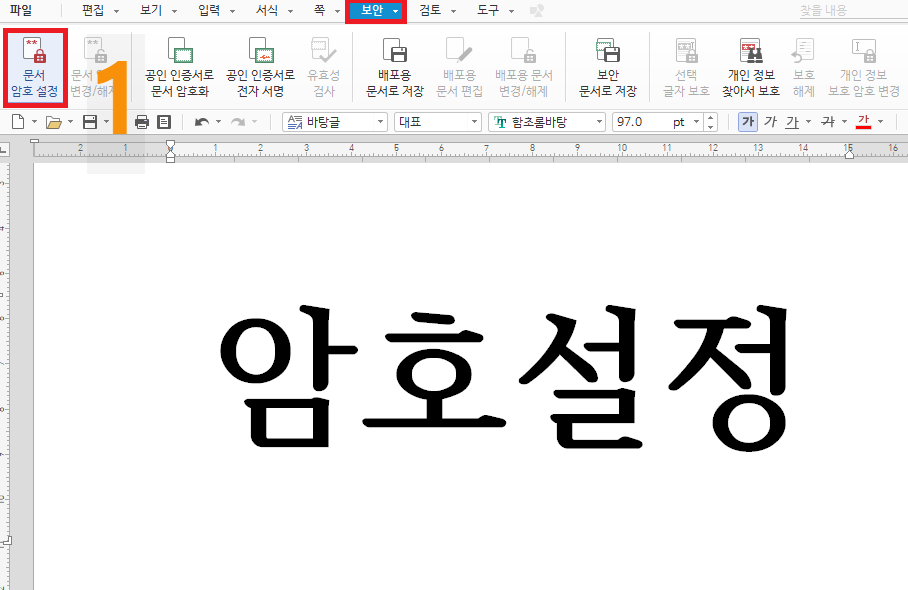Click the 공인 인증서로 전자 서명 icon

[262, 65]
